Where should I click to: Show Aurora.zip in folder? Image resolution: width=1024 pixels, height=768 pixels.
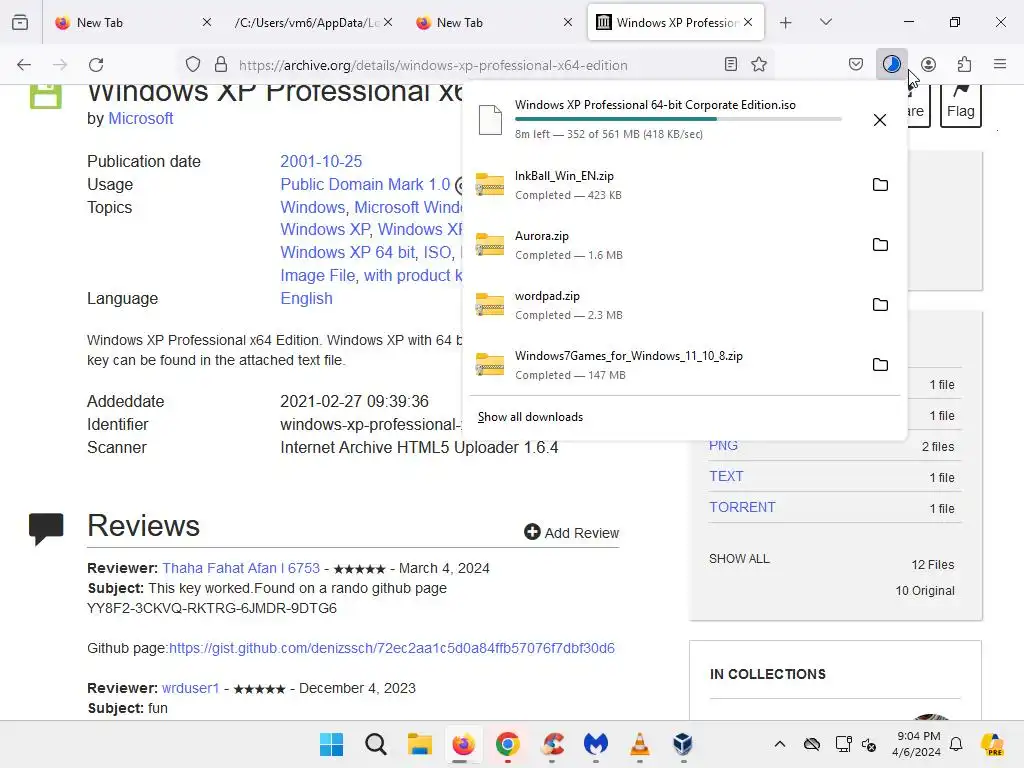pyautogui.click(x=880, y=245)
